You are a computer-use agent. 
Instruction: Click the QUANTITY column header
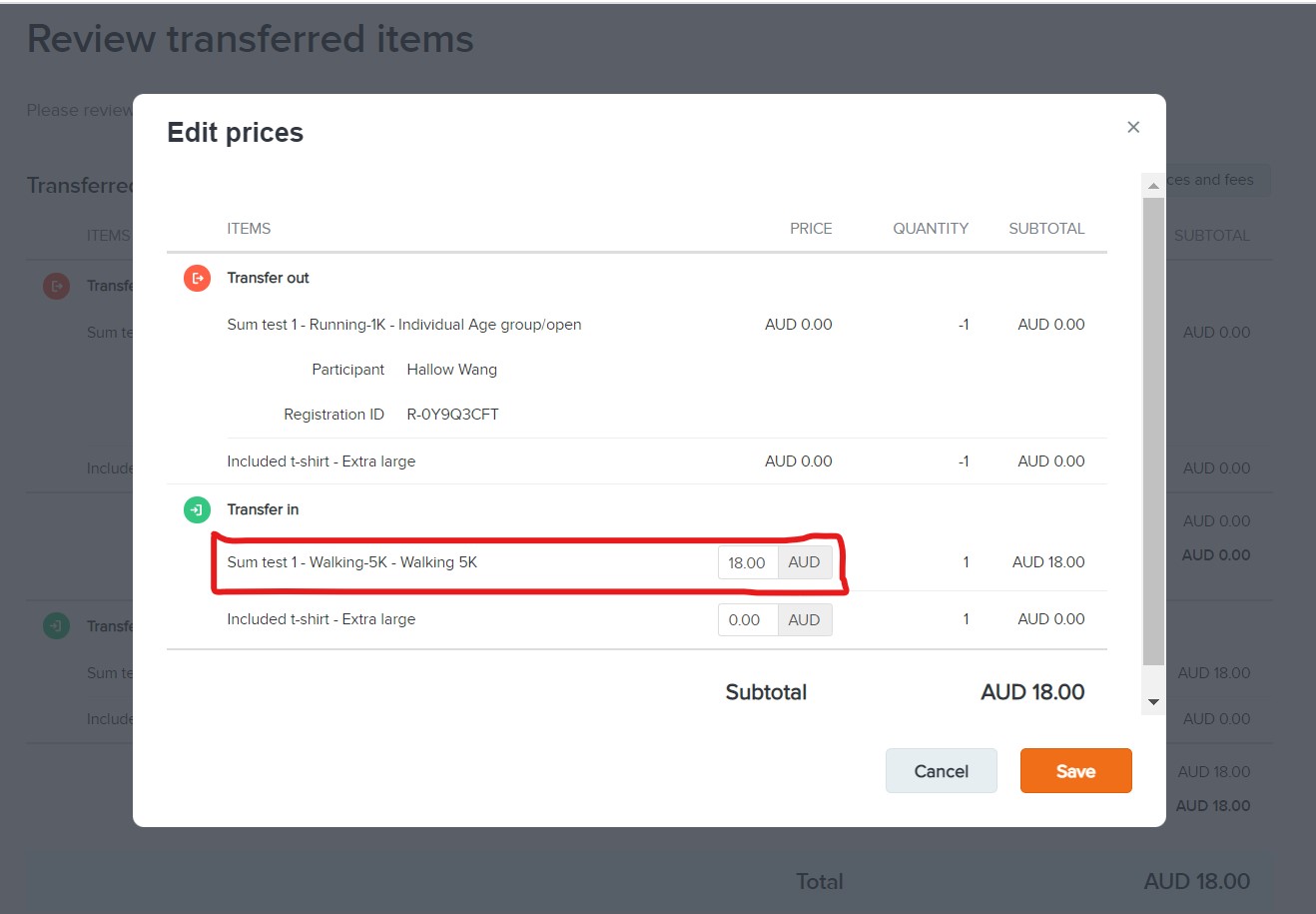pyautogui.click(x=930, y=229)
